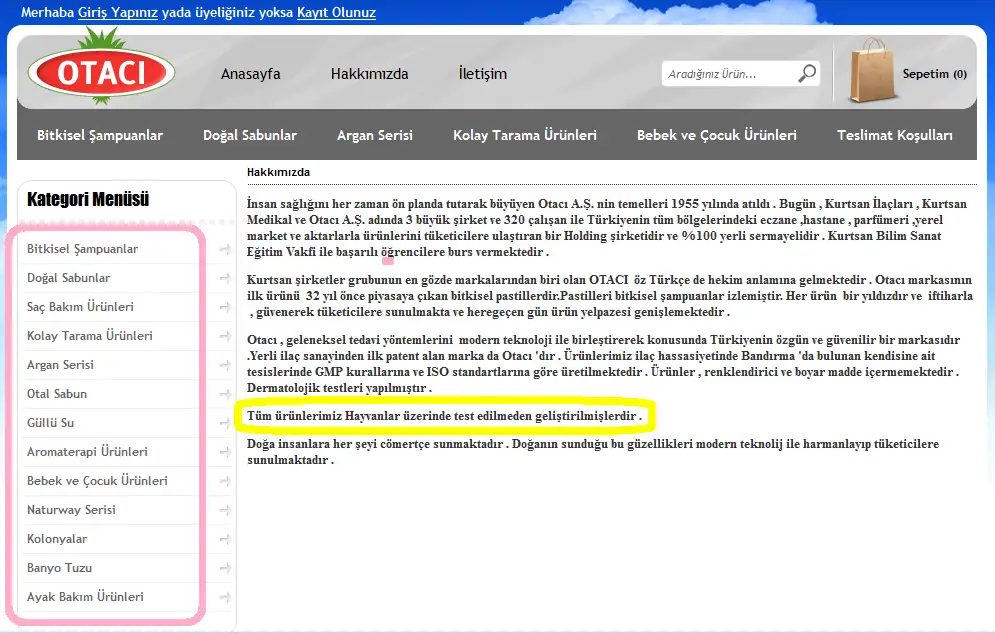Select Otal Sabun category
This screenshot has width=995, height=633.
(57, 394)
